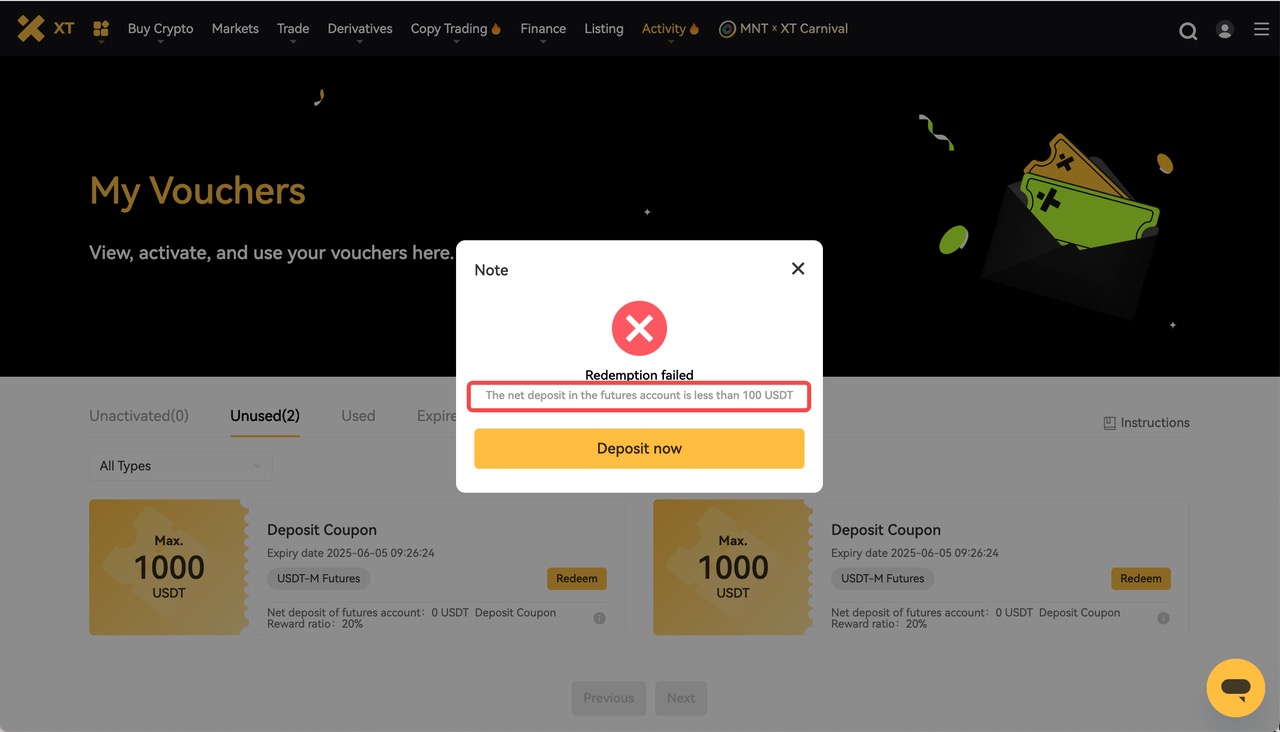Switch to the Unactivated(0) tab
Viewport: 1280px width, 732px height.
[139, 416]
